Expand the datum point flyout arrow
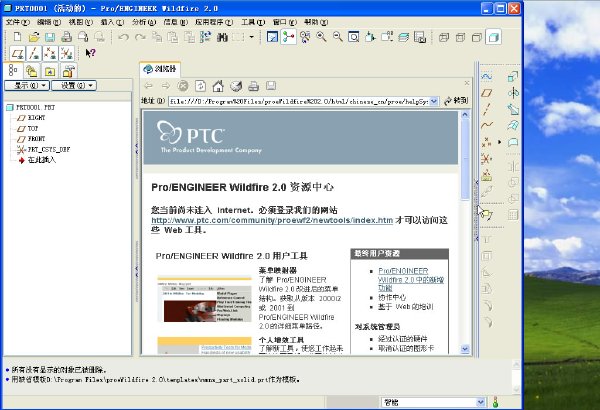 click(x=499, y=142)
